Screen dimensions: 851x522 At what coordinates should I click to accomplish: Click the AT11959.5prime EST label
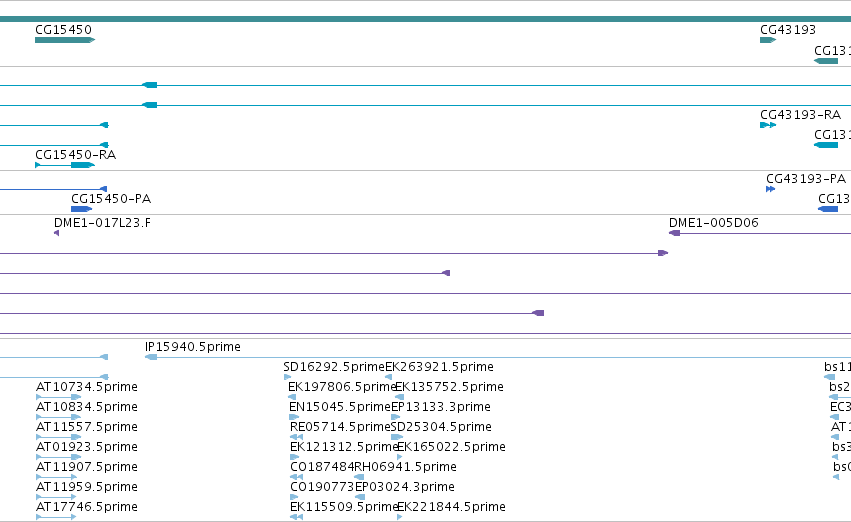(x=87, y=488)
